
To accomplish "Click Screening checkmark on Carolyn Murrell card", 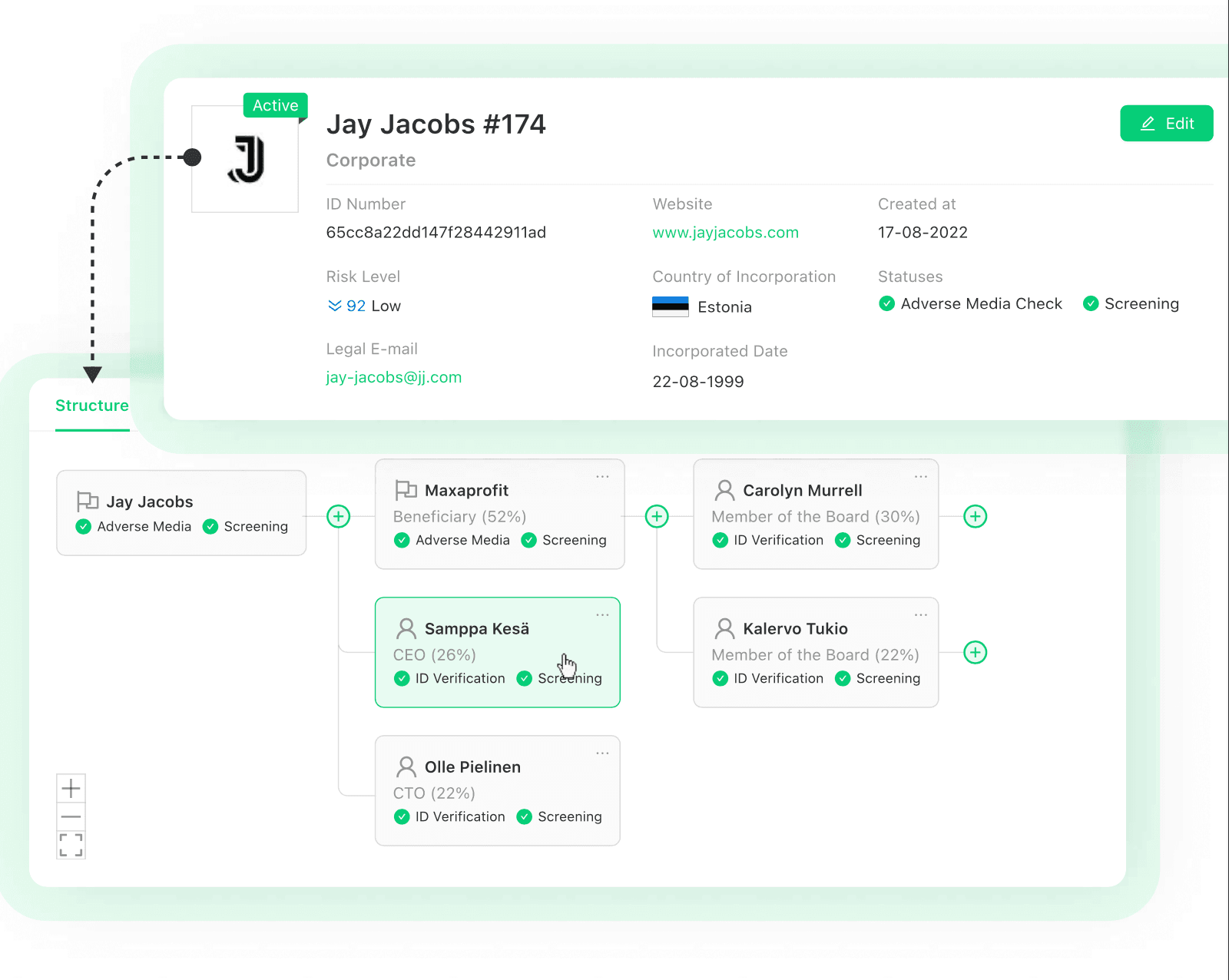I will coord(843,540).
